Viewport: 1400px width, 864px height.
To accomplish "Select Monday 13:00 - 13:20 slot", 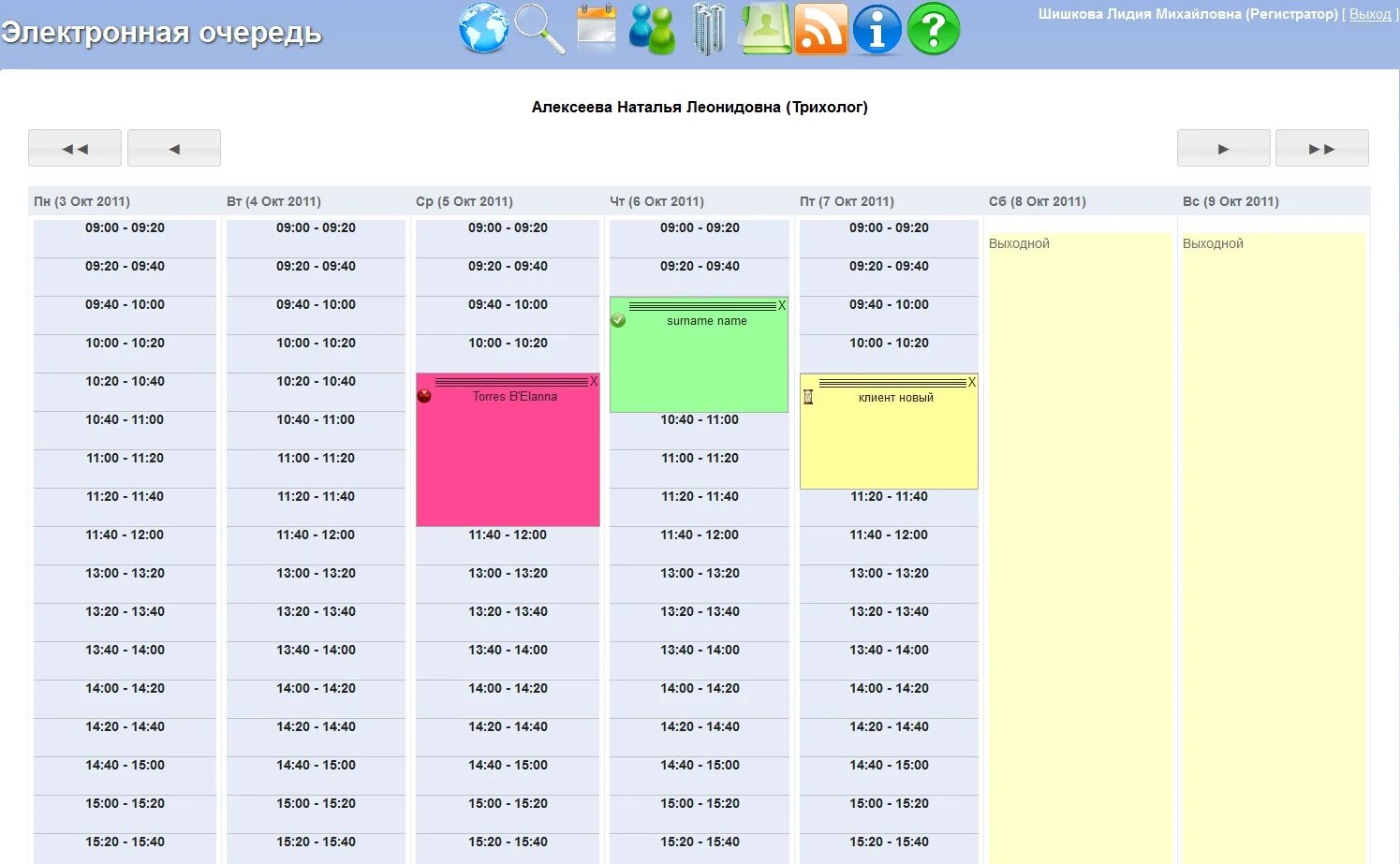I will (125, 583).
